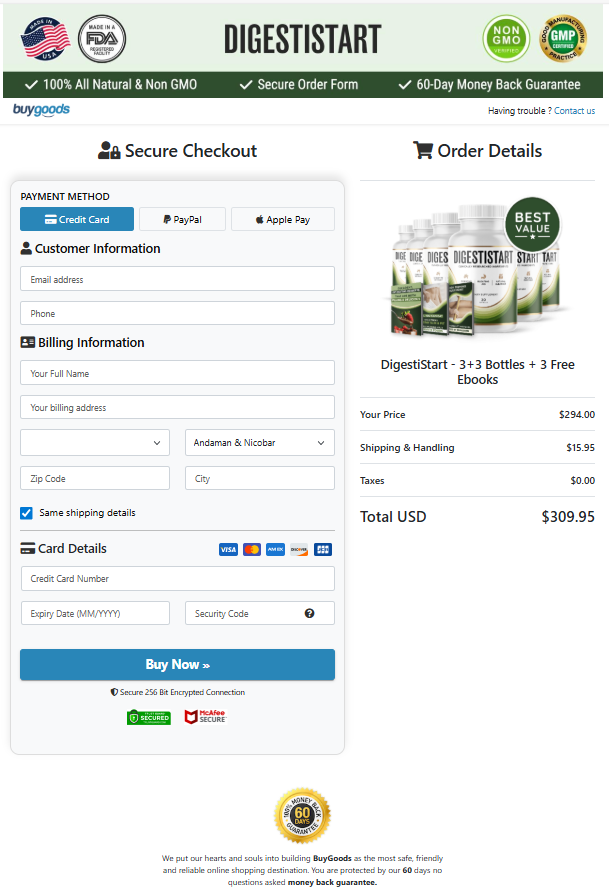Click the Non GMO verified badge
This screenshot has width=609, height=890.
tap(506, 38)
